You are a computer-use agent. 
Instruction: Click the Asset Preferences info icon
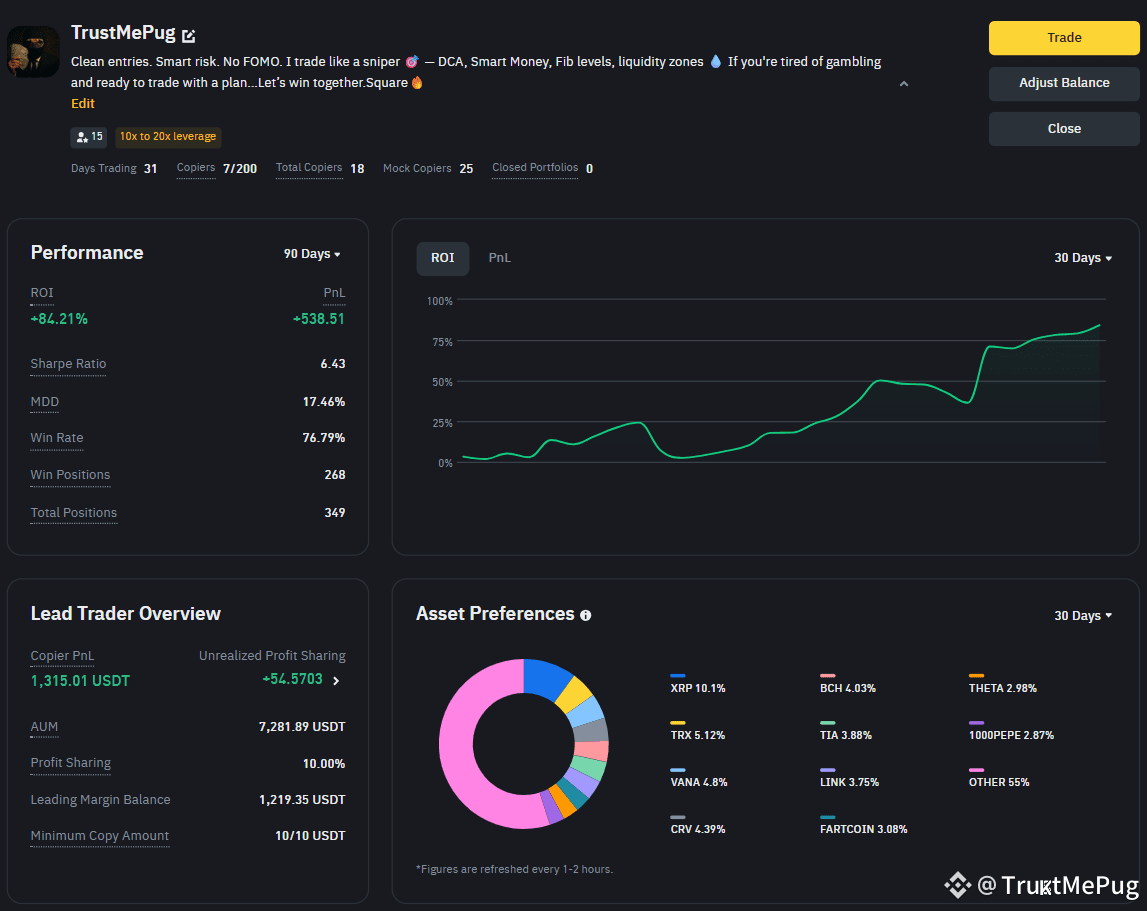point(585,615)
